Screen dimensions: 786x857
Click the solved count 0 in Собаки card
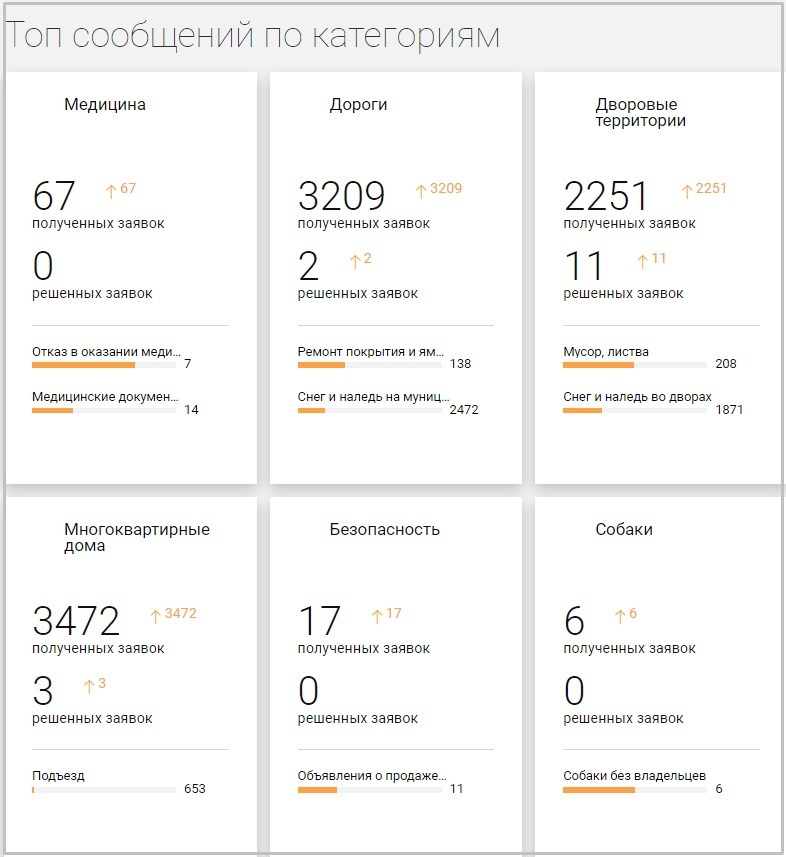pos(574,690)
